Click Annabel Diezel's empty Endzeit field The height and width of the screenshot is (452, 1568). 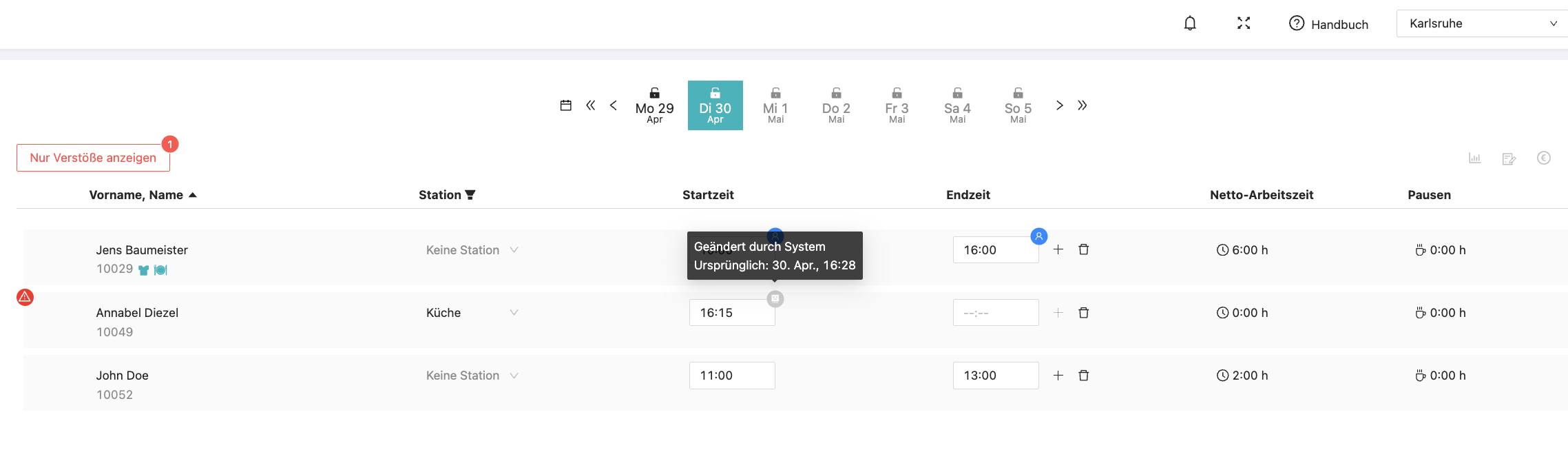(x=995, y=313)
